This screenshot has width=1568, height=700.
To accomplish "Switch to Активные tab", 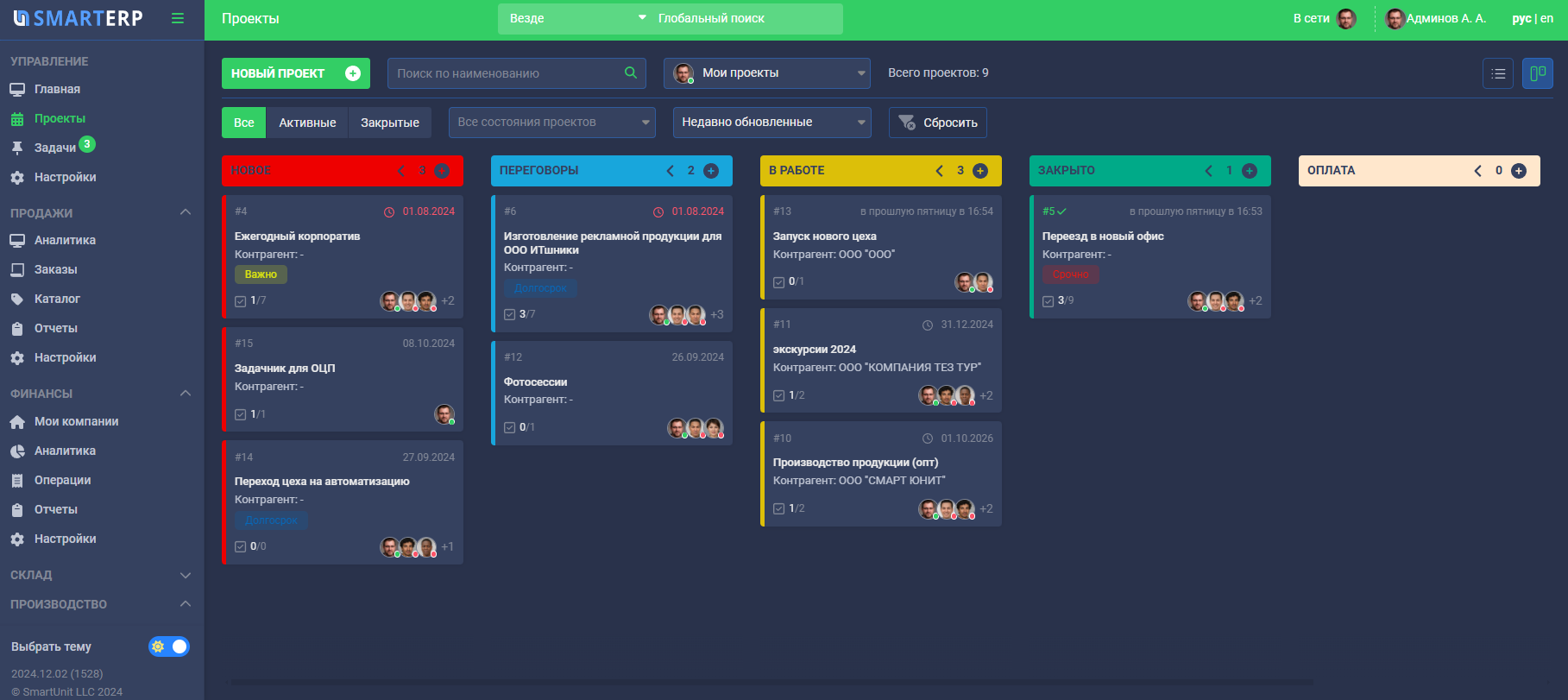I will point(307,123).
